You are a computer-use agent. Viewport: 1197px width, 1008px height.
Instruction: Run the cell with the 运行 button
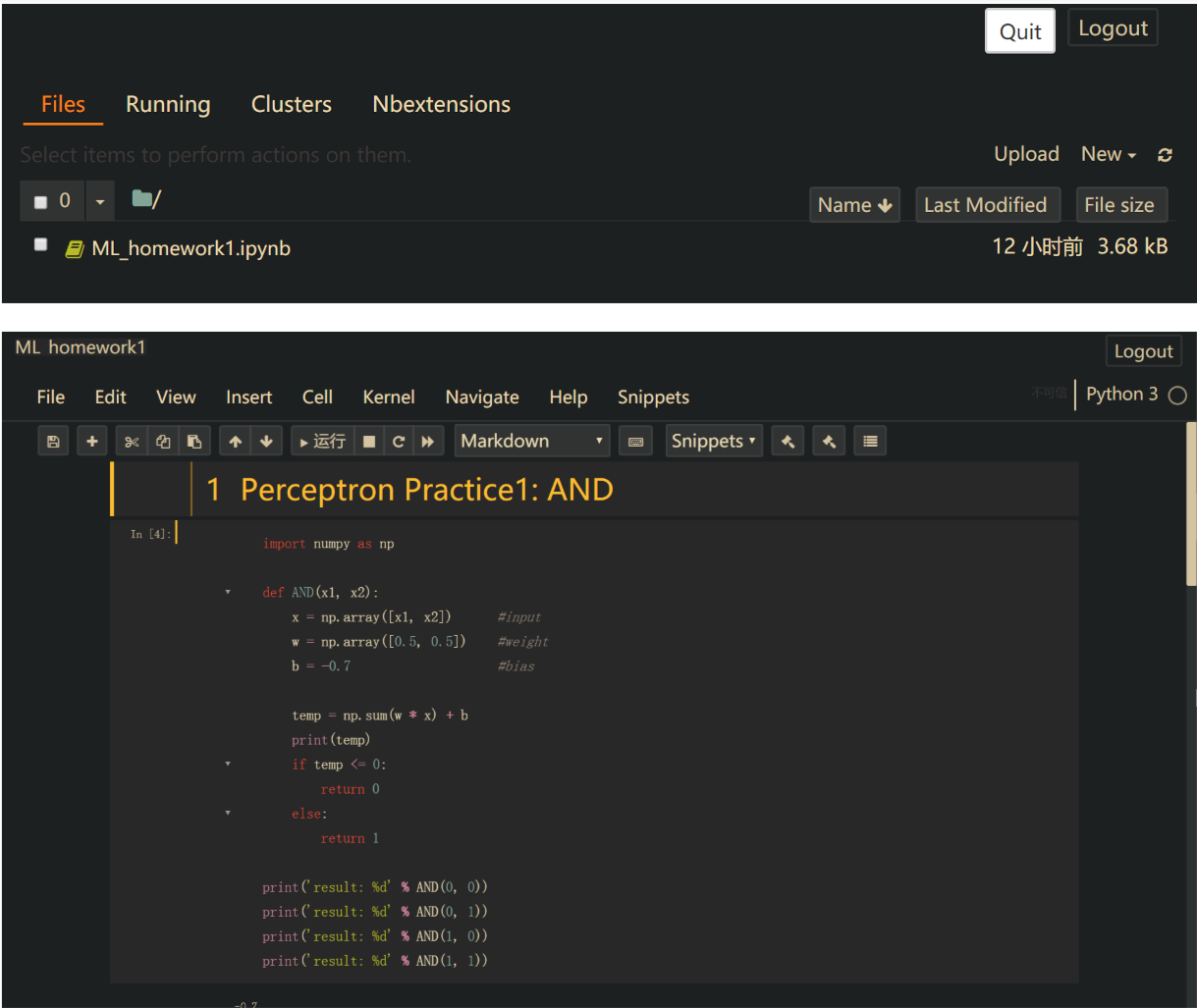click(321, 440)
